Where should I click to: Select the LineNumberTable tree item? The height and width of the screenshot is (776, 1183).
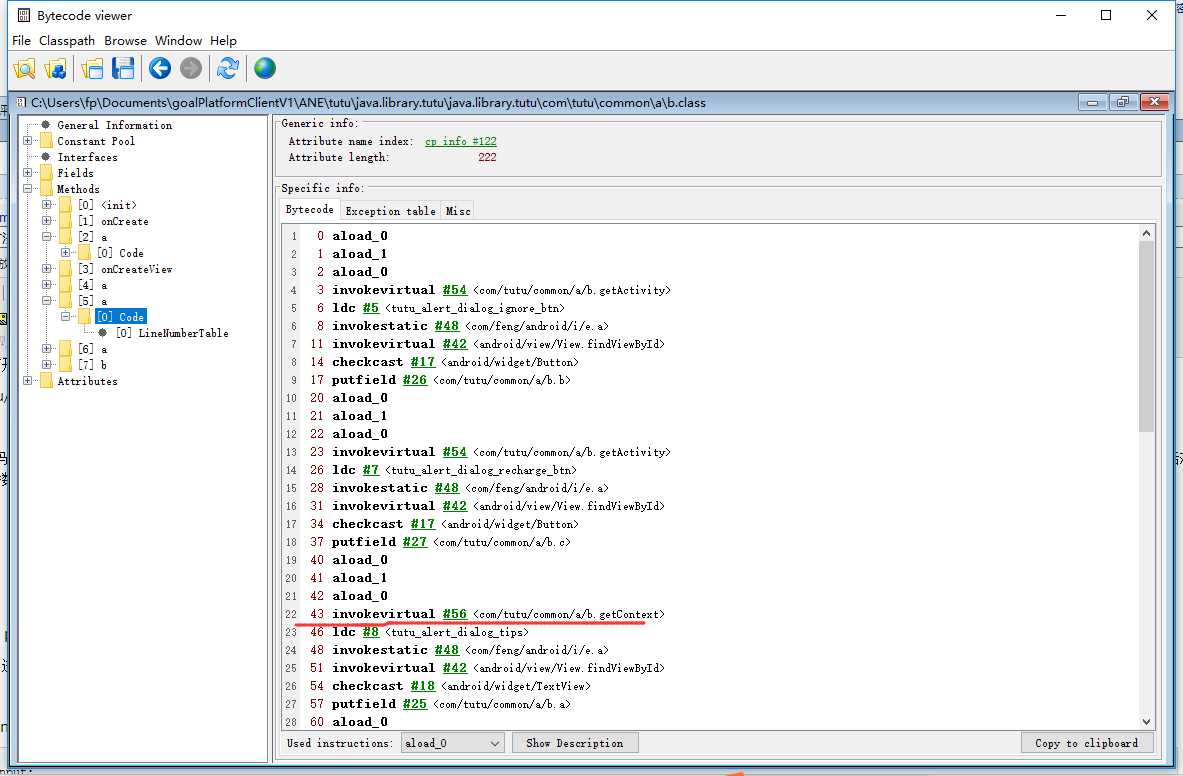[x=172, y=333]
